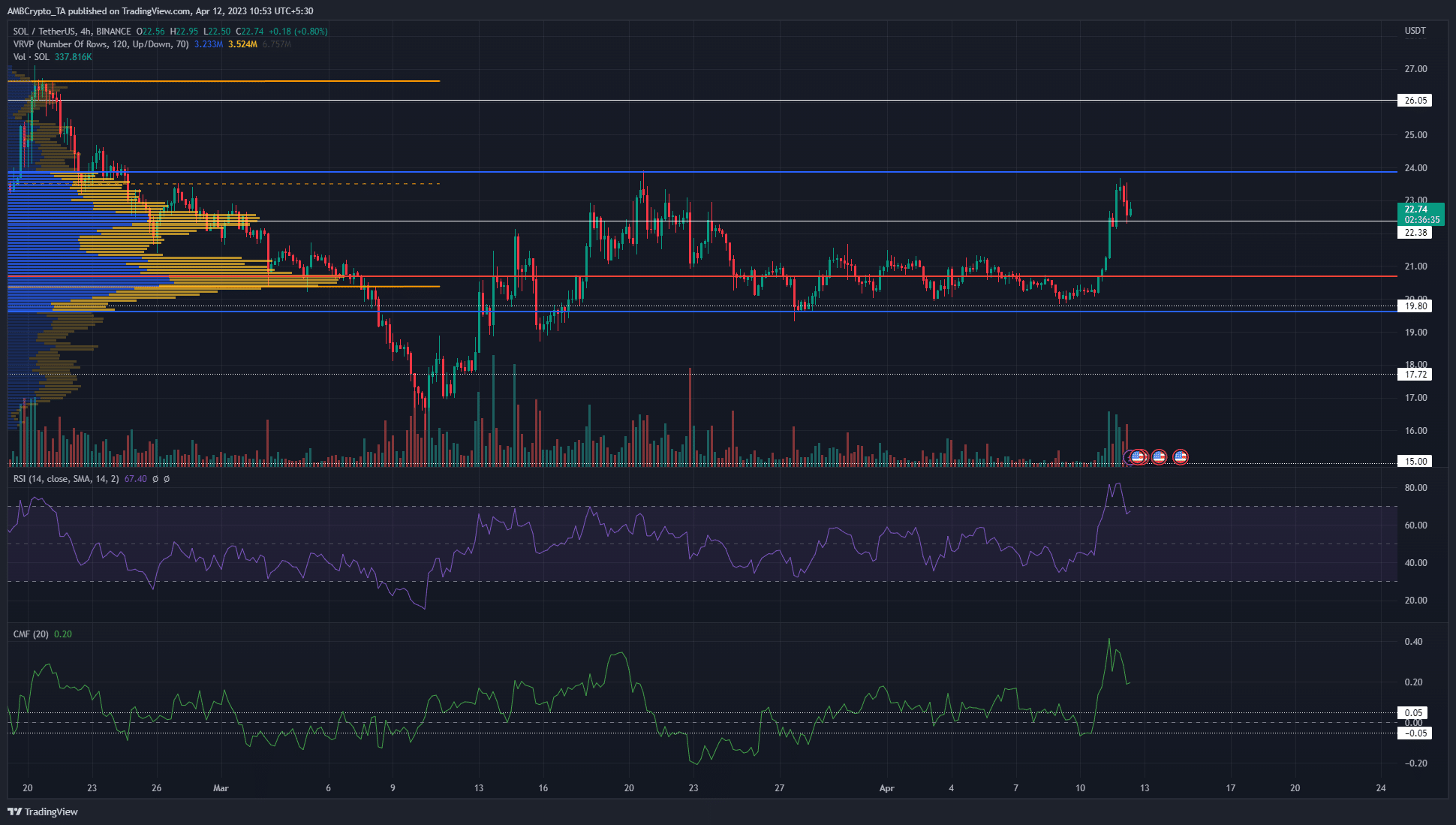
Task: Select the Apr label on the time axis
Action: [887, 789]
